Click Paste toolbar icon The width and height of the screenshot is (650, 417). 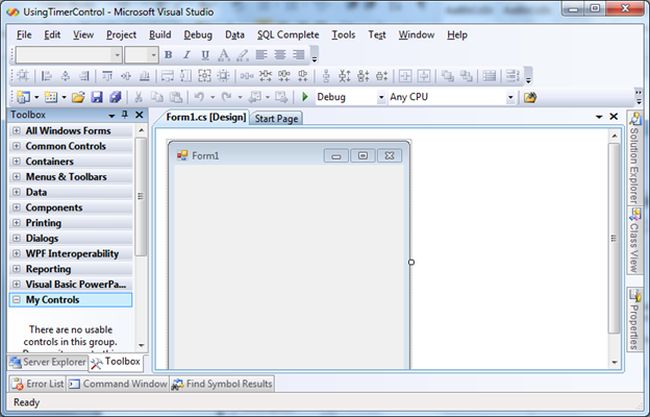click(176, 97)
